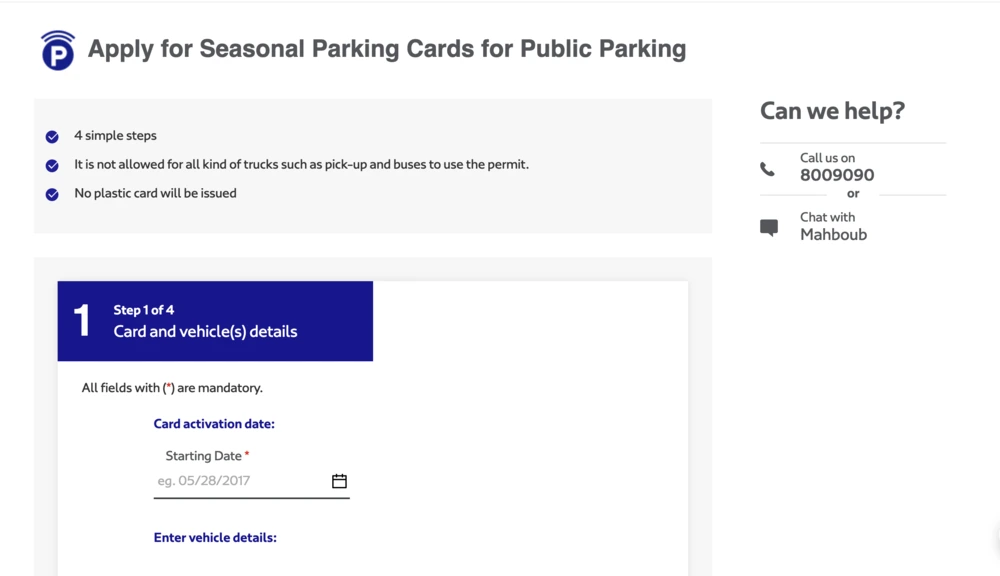The width and height of the screenshot is (1000, 576).
Task: Click the phone icon beside Call us on
Action: click(768, 169)
